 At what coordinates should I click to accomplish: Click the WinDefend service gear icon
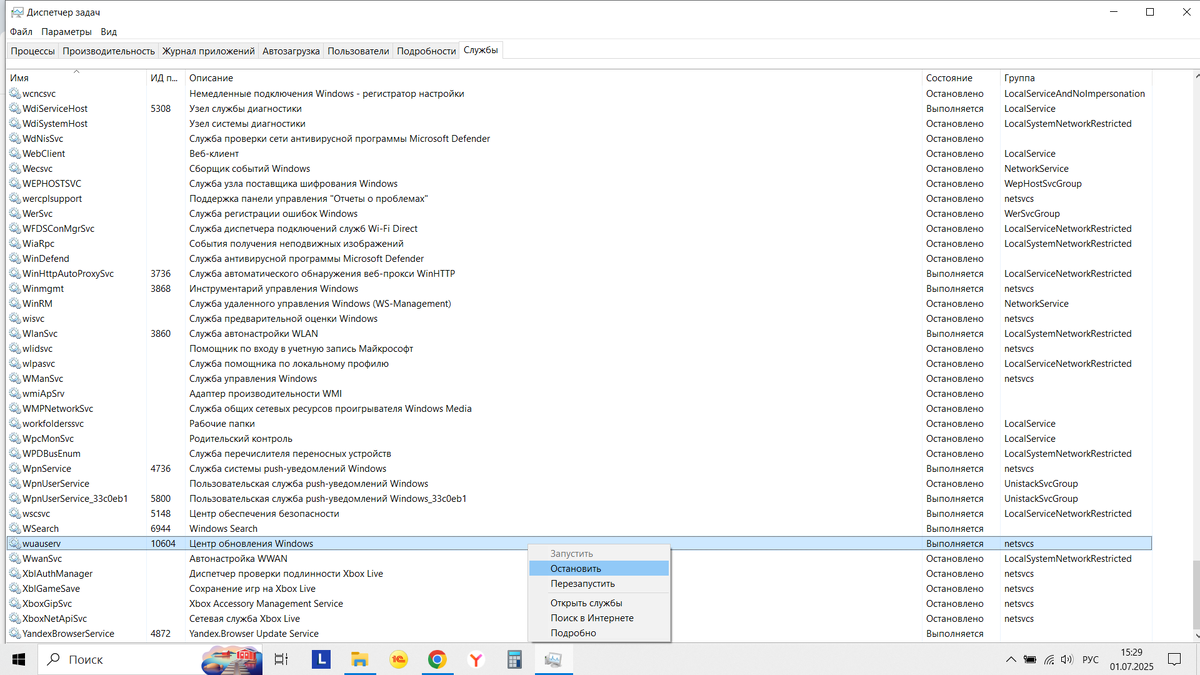pyautogui.click(x=14, y=259)
